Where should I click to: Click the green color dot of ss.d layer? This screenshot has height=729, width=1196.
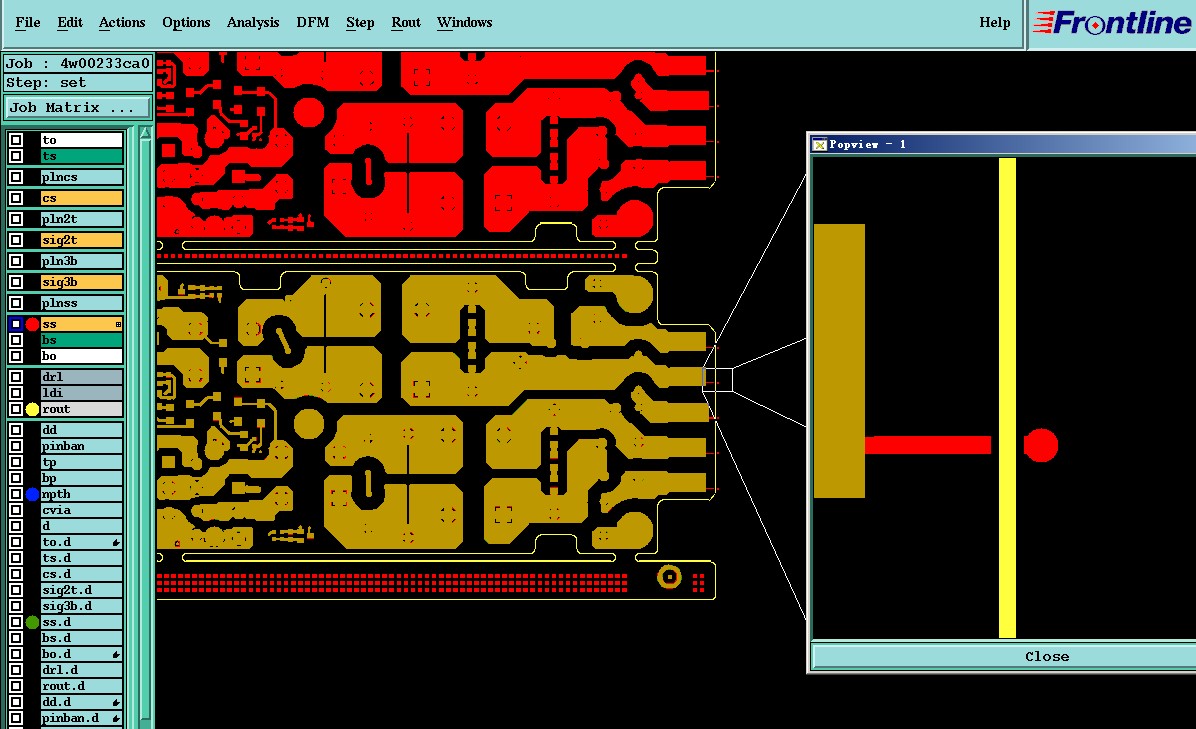click(x=32, y=623)
